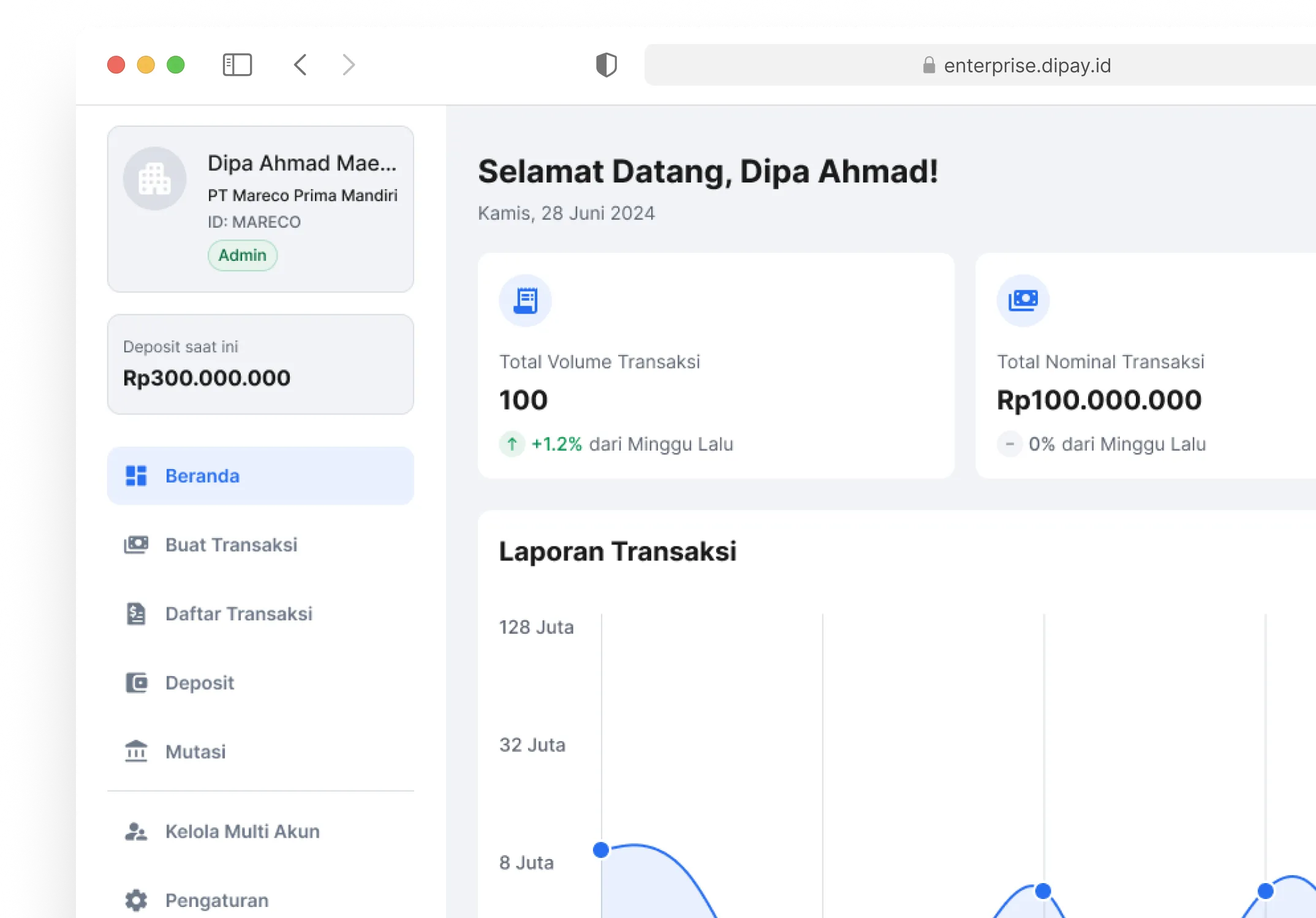Click the Kamis, 28 Juni 2024 date

[566, 213]
